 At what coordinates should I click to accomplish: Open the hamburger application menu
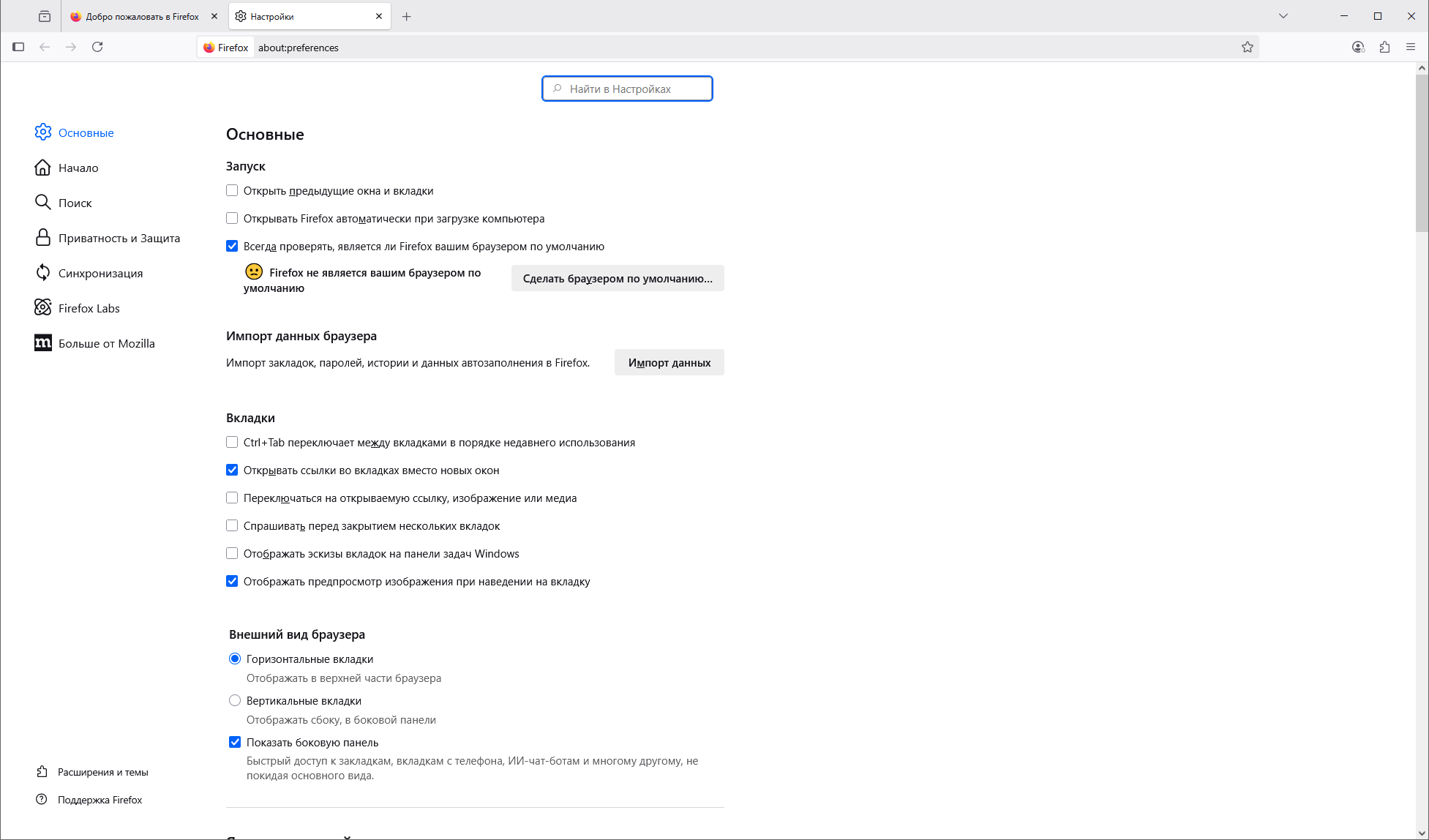(1411, 48)
